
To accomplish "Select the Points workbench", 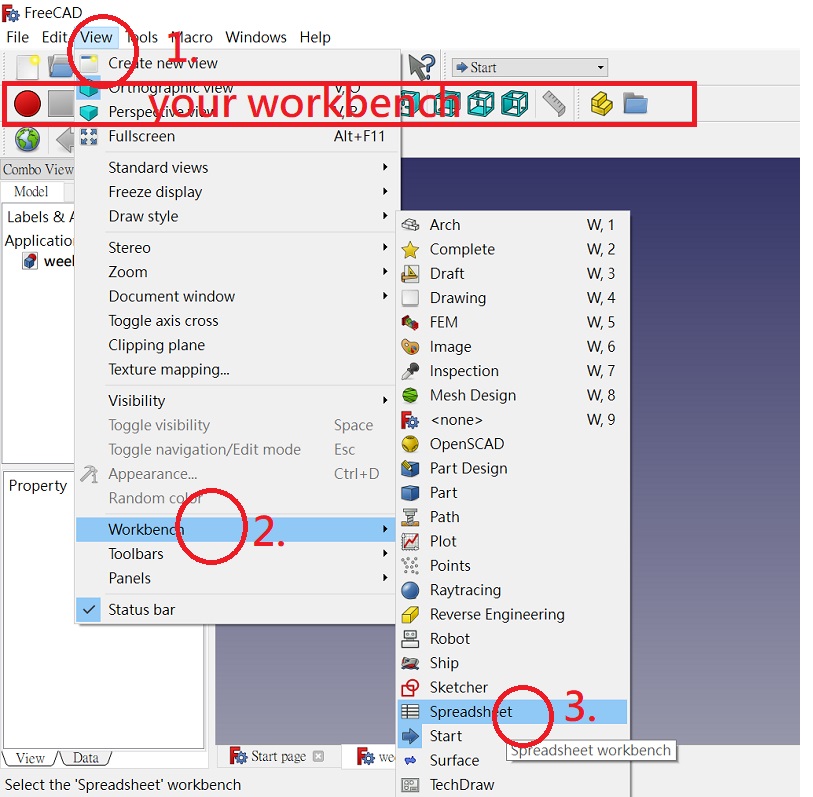I will (513, 566).
